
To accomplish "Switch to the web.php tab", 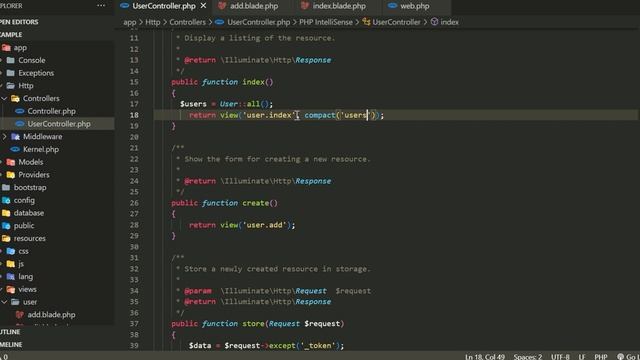I will pos(415,6).
